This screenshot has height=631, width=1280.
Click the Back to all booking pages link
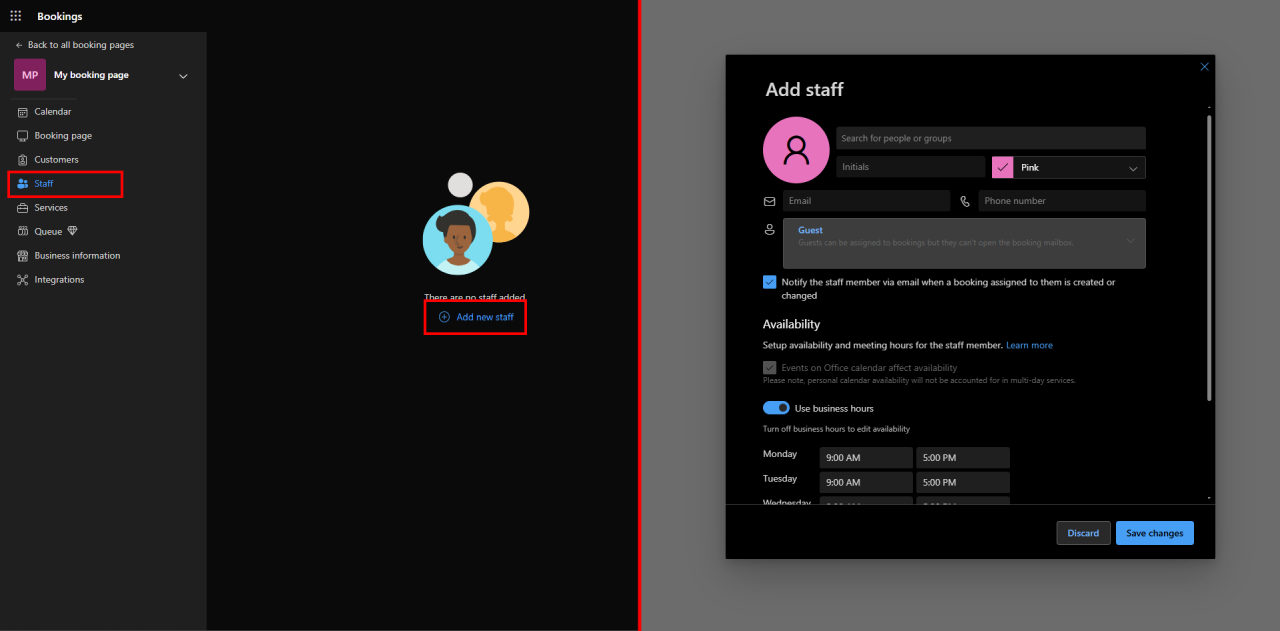(81, 45)
